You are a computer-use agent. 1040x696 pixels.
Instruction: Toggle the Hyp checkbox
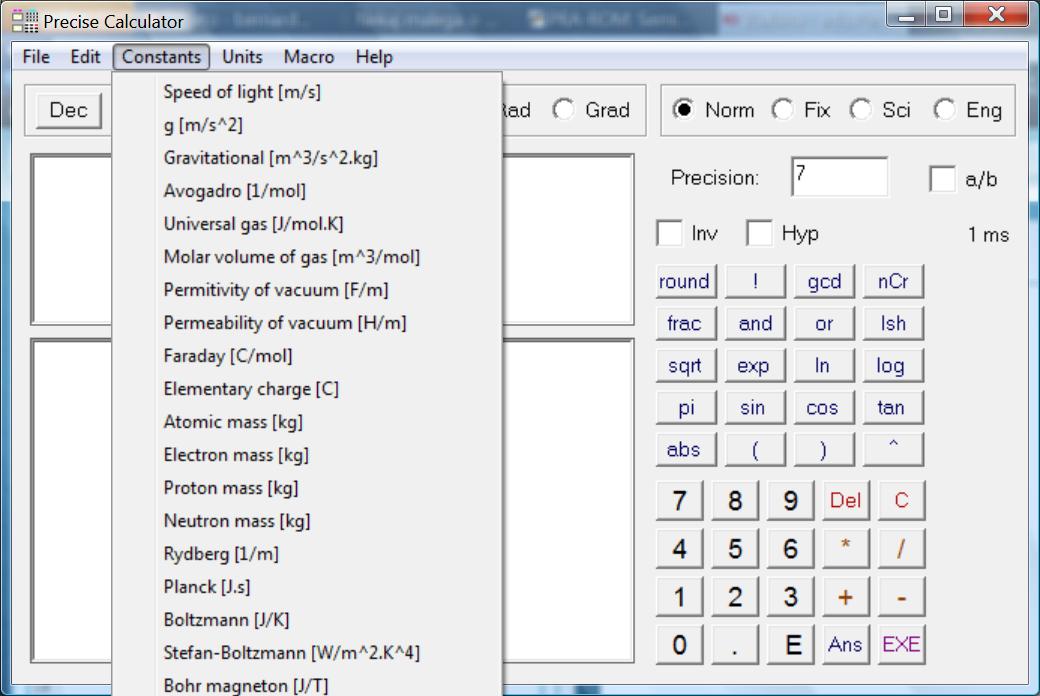coord(760,234)
